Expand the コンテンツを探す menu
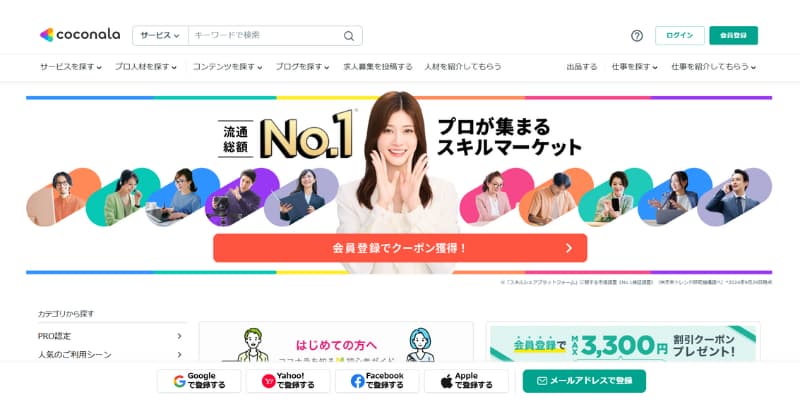 (227, 67)
